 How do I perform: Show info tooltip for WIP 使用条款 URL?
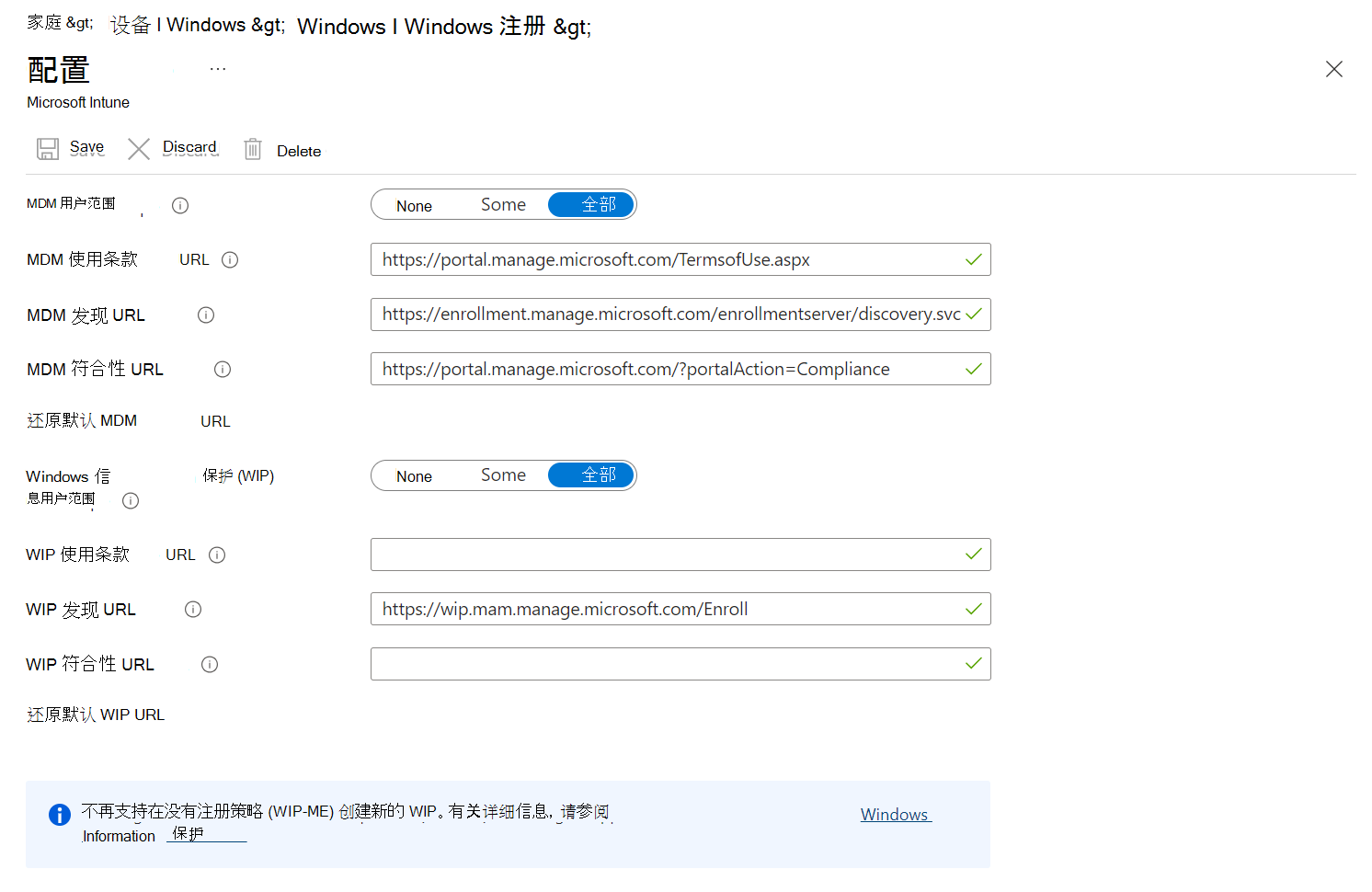(217, 555)
